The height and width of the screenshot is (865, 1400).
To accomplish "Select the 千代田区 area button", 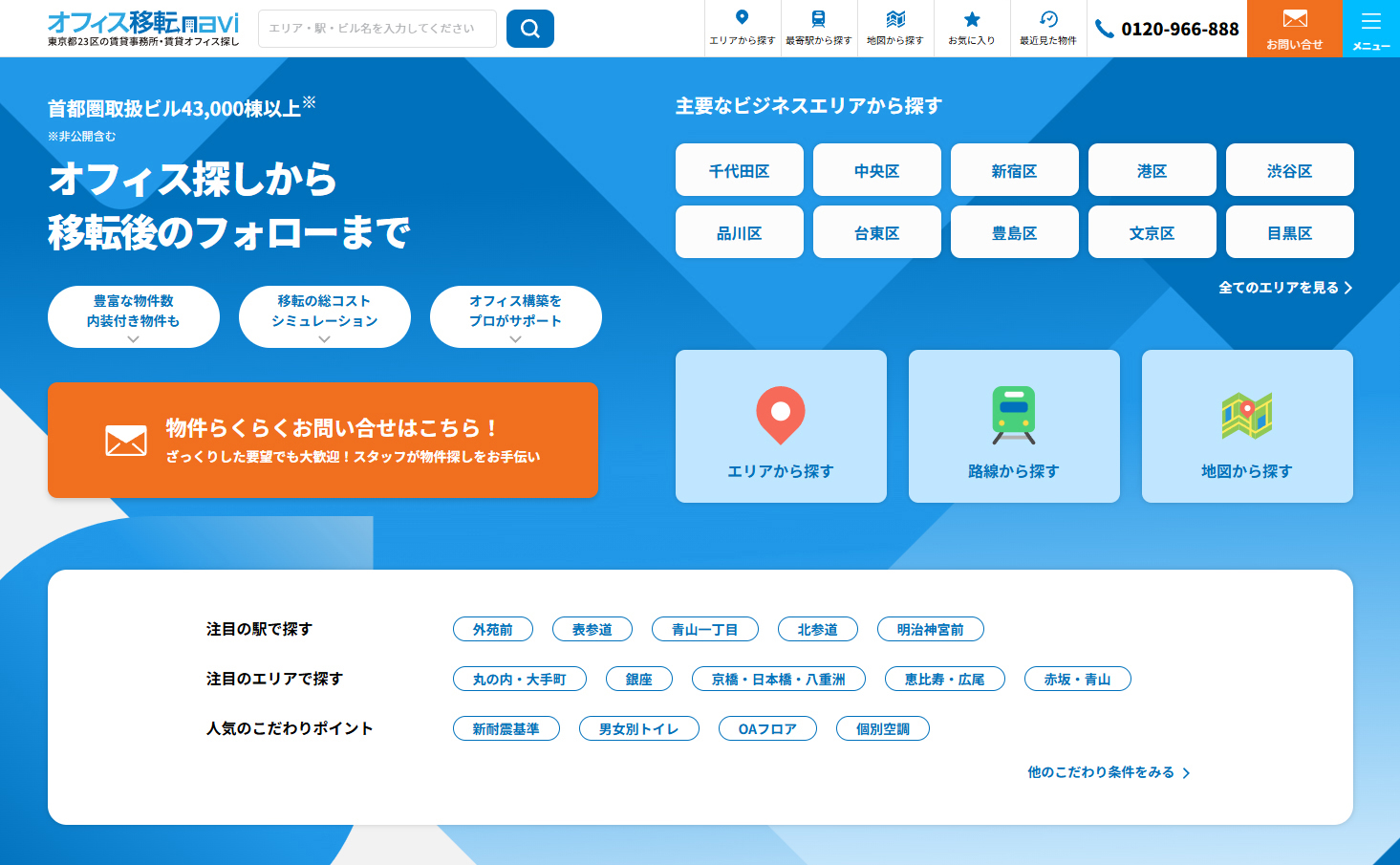I will click(x=740, y=170).
